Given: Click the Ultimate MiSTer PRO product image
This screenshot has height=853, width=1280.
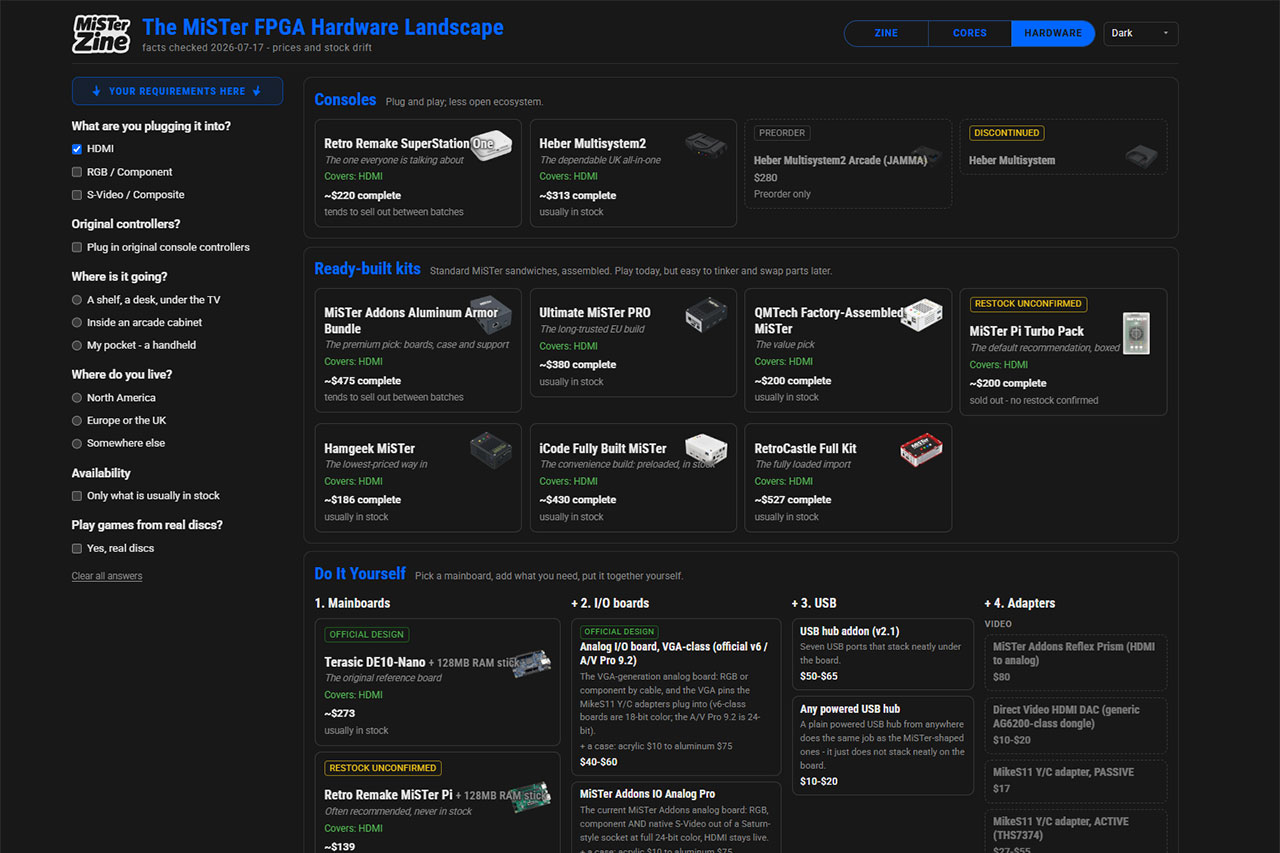Looking at the screenshot, I should pos(706,316).
